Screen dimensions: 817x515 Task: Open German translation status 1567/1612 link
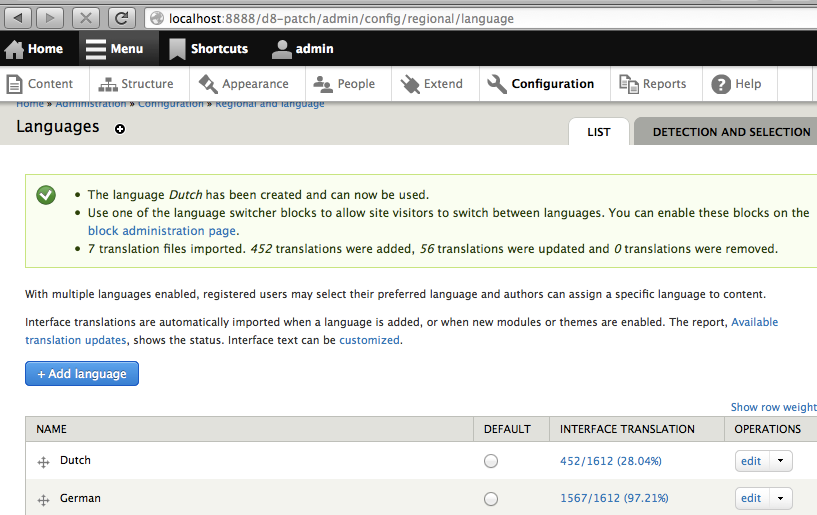tap(614, 498)
